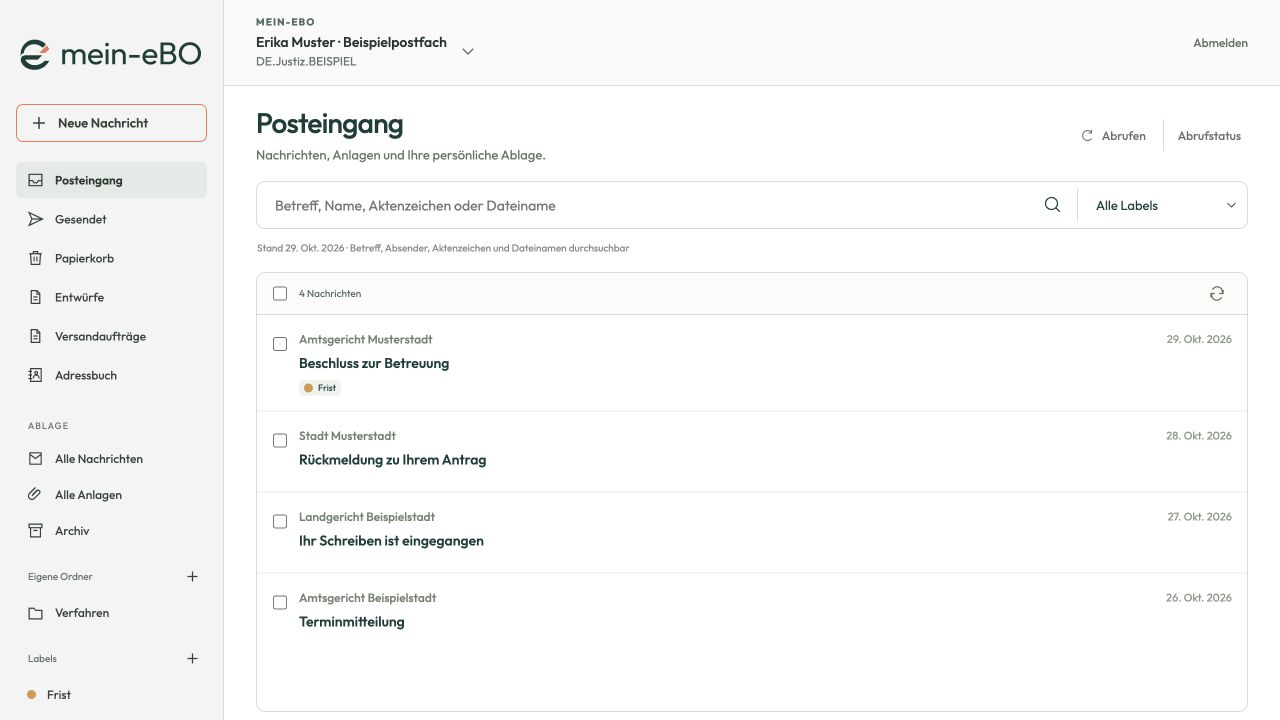Open the Archiv folder
1280x720 pixels.
tap(111, 531)
